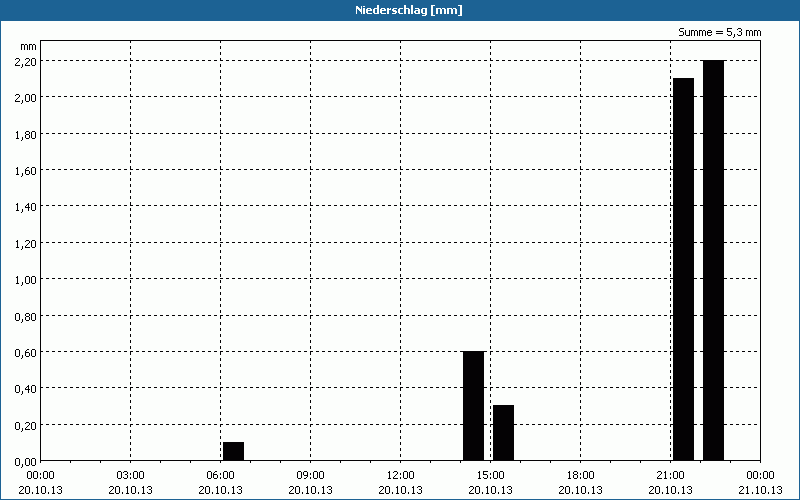800x500 pixels.
Task: Select the 0,10 mm bar after 06:00
Action: point(234,452)
